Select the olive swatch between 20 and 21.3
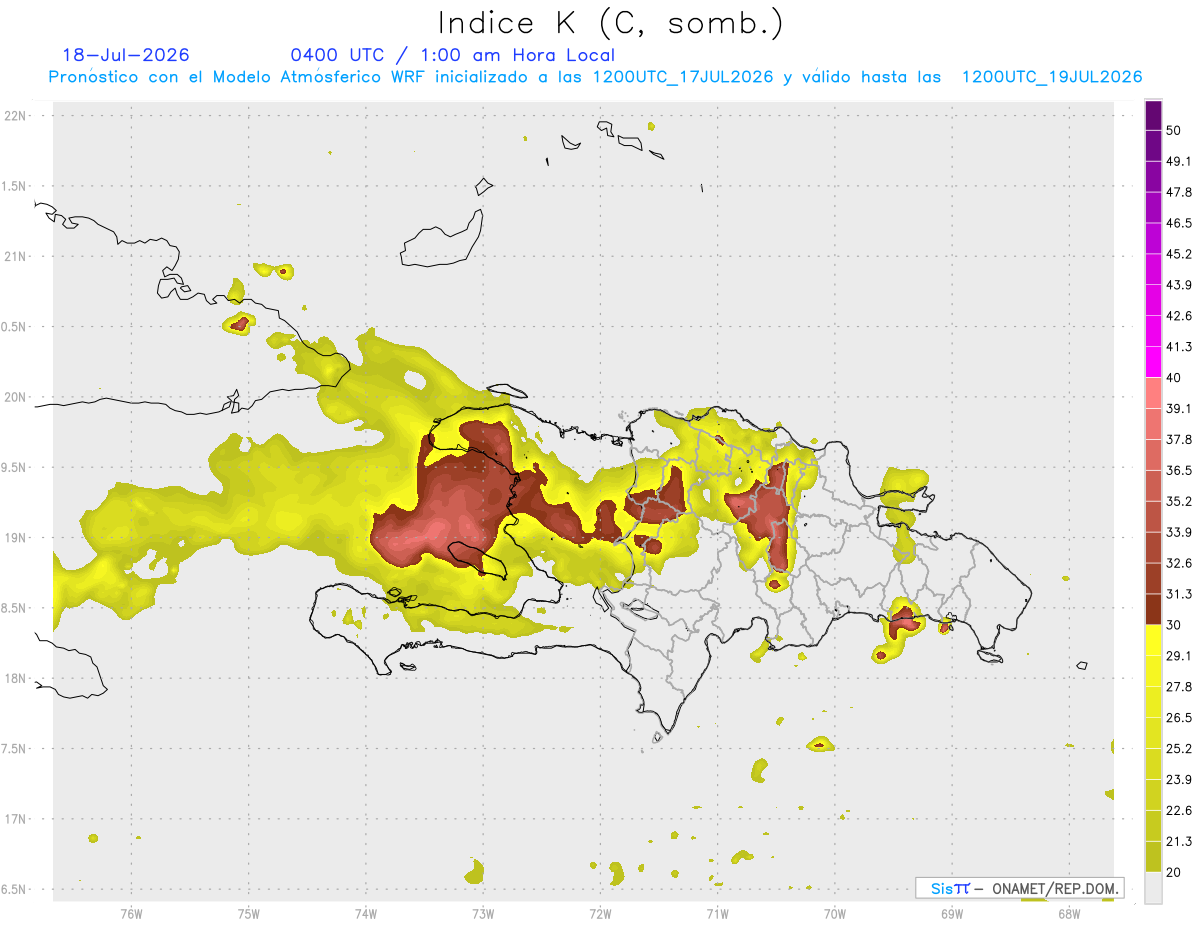This screenshot has height=927, width=1200. (1153, 857)
